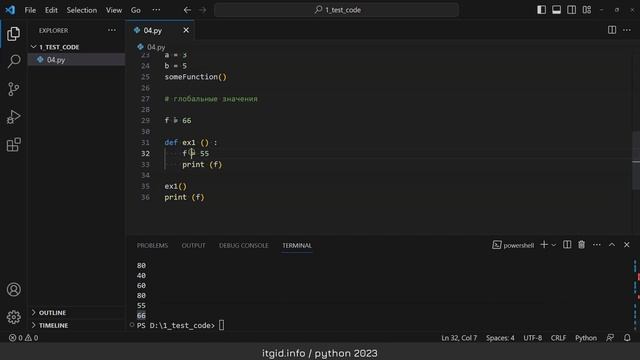640x360 pixels.
Task: Switch to the PROBLEMS panel tab
Action: (x=152, y=245)
